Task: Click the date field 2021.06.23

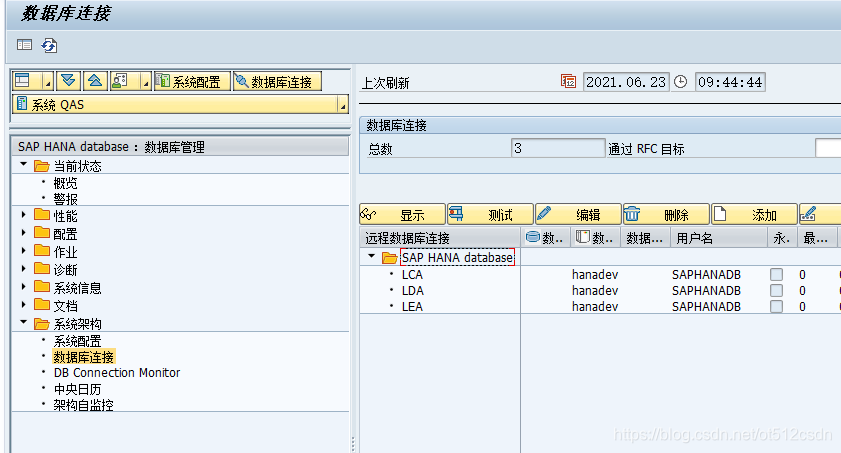Action: click(x=626, y=82)
